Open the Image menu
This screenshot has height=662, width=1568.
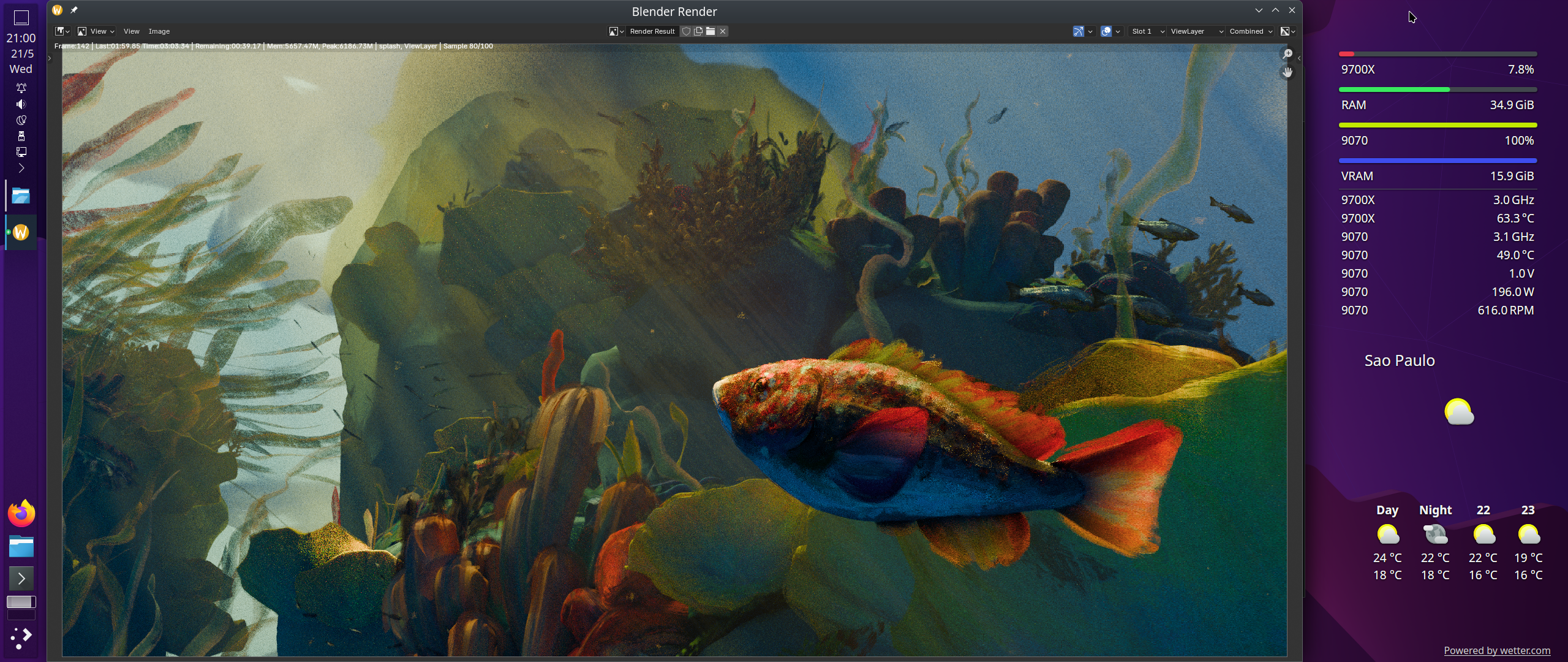coord(159,31)
